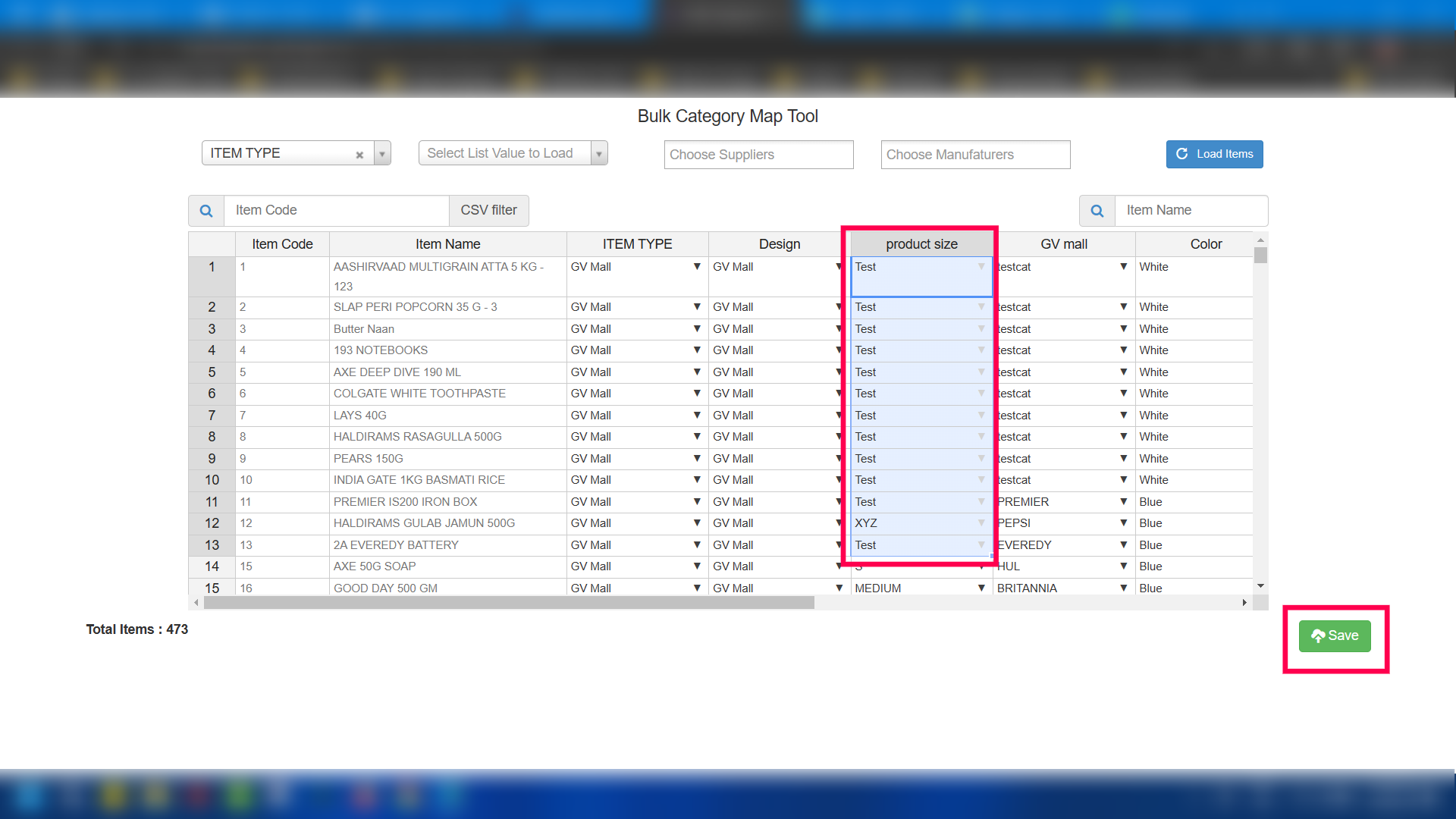
Task: Open ITEM TYPE dropdown in row 1
Action: point(696,267)
